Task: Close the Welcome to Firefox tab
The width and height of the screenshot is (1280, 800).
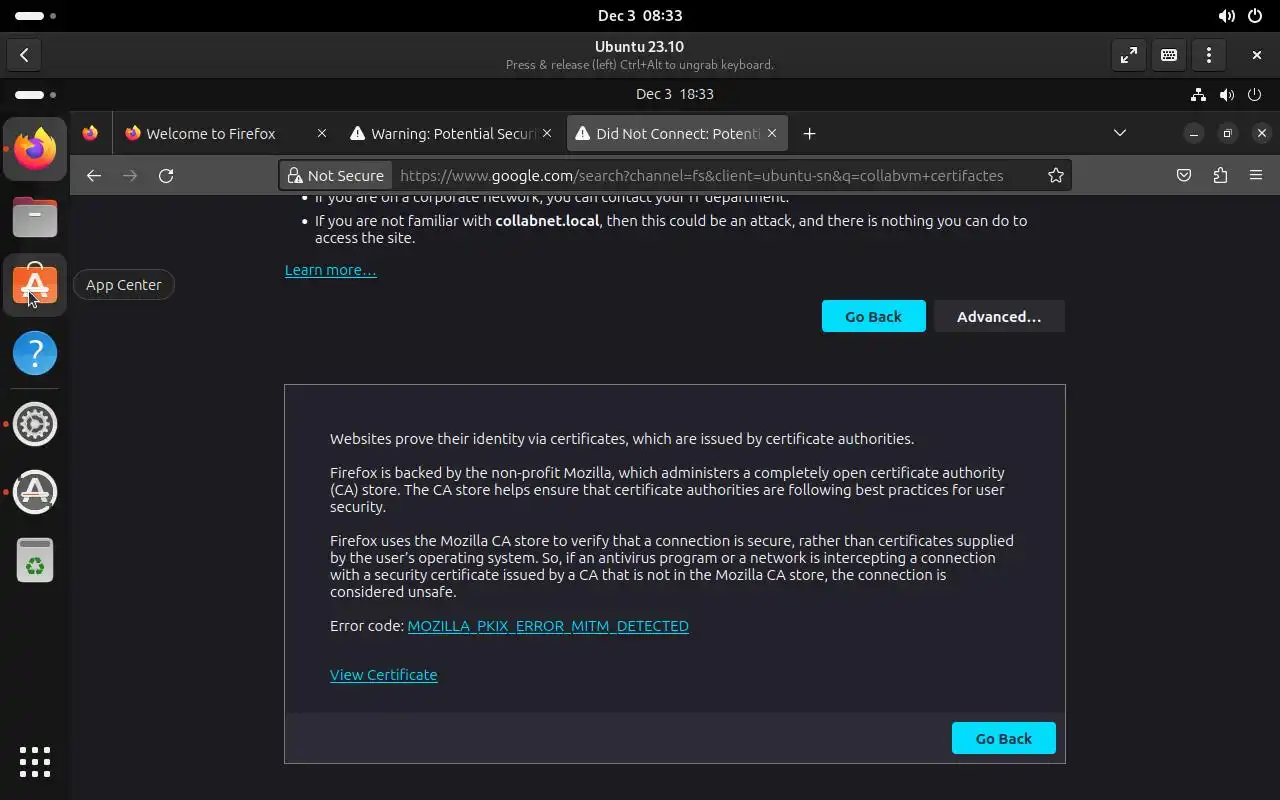Action: pos(321,133)
